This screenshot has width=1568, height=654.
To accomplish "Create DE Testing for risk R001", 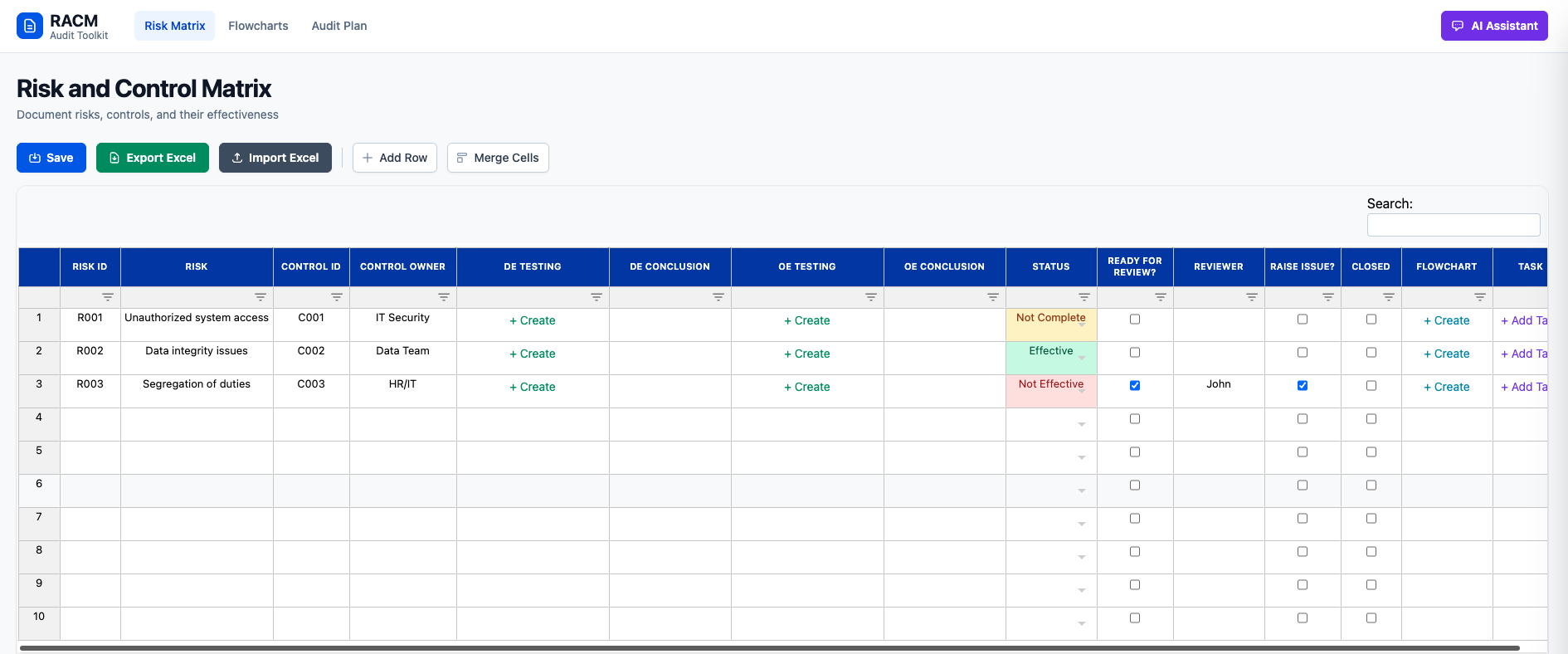I will [533, 320].
